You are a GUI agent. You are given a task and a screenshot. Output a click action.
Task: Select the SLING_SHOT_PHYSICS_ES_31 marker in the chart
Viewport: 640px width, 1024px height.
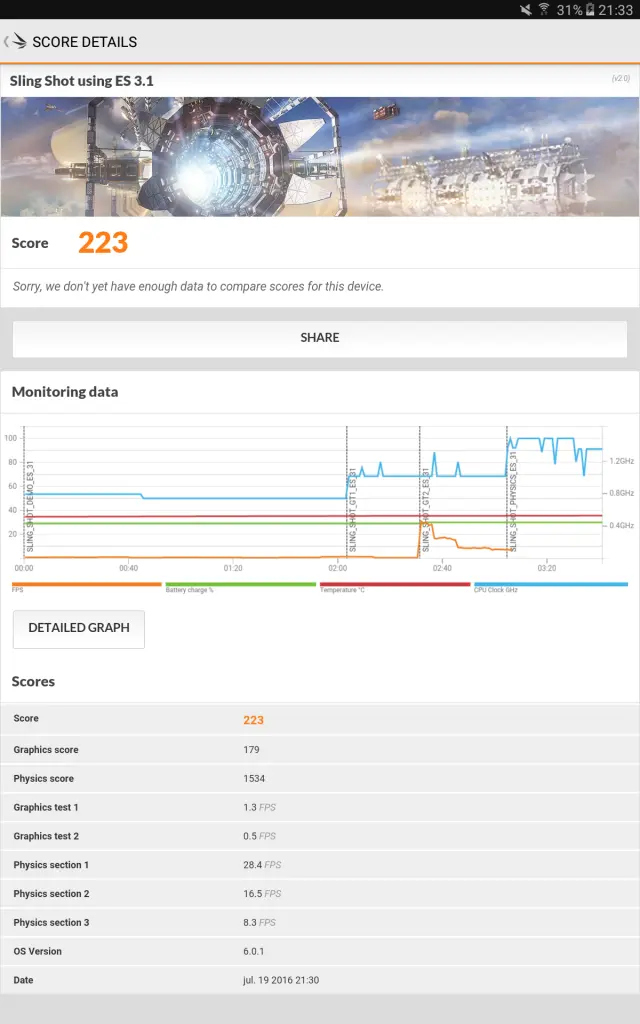coord(513,510)
